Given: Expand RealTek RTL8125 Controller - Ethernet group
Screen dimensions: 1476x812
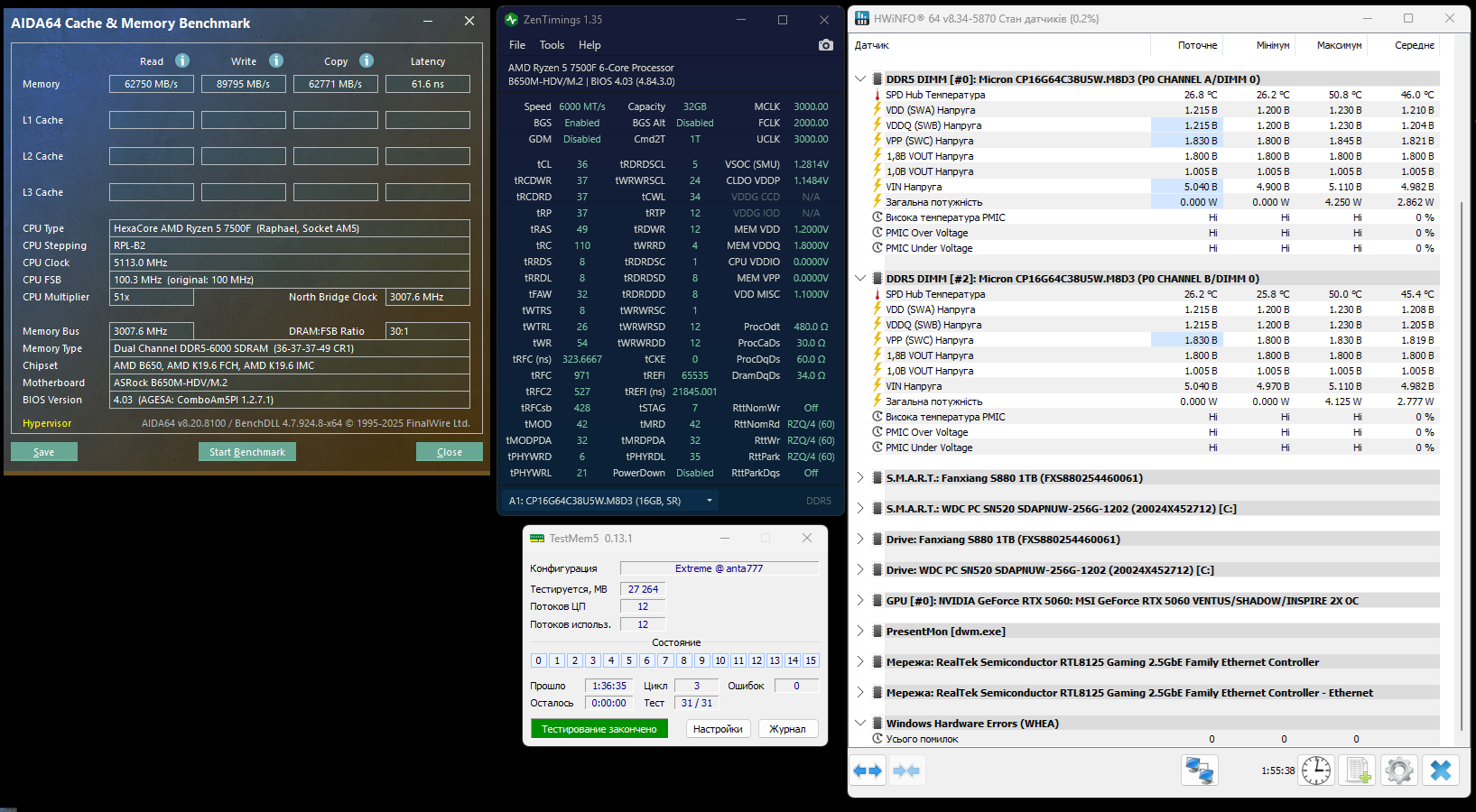Looking at the screenshot, I should [x=860, y=693].
